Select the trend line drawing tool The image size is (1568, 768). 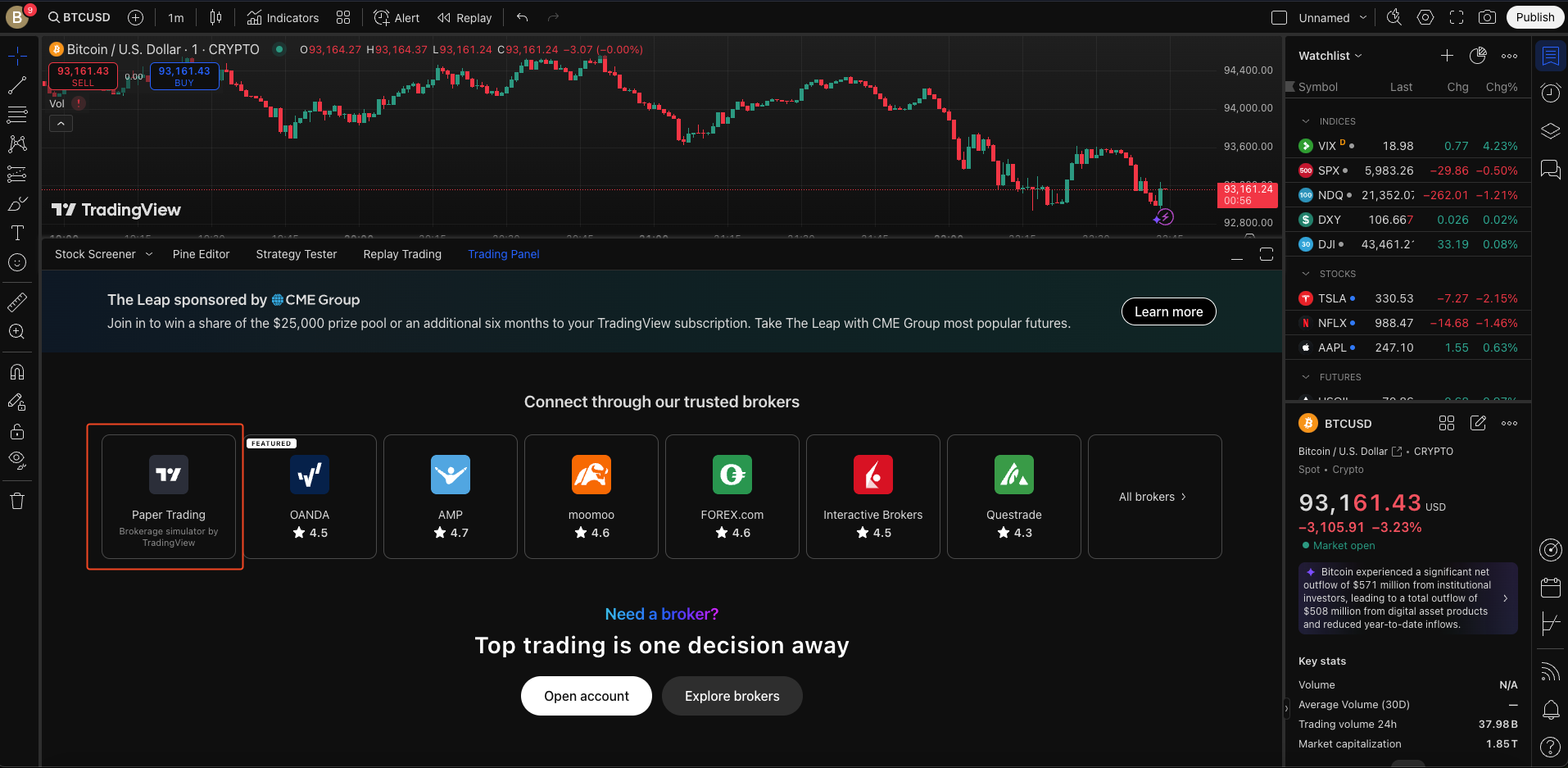[x=17, y=84]
